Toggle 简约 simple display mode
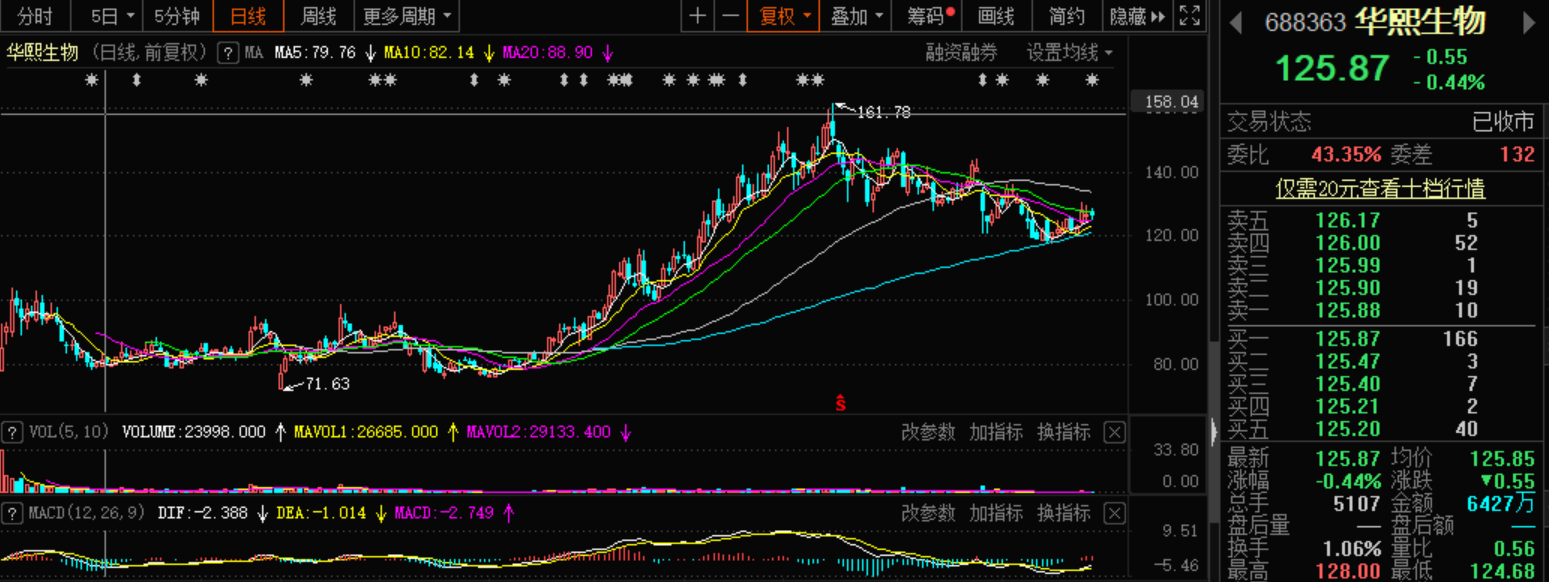The image size is (1549, 582). 1067,16
